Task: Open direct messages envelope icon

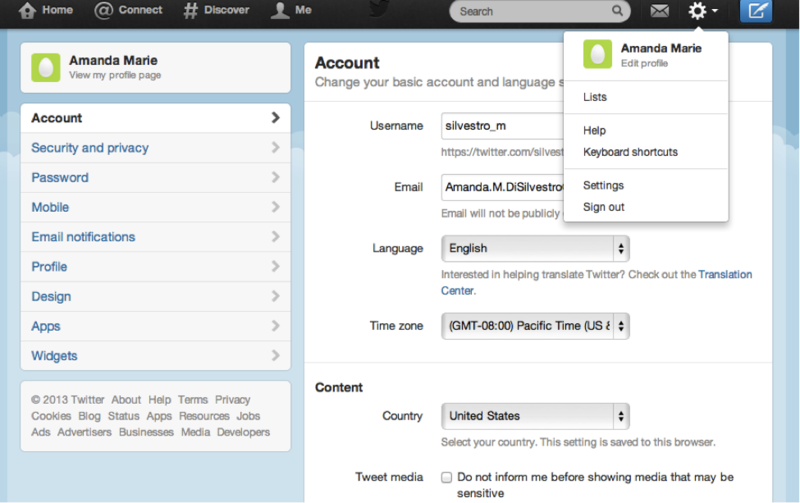Action: tap(659, 10)
